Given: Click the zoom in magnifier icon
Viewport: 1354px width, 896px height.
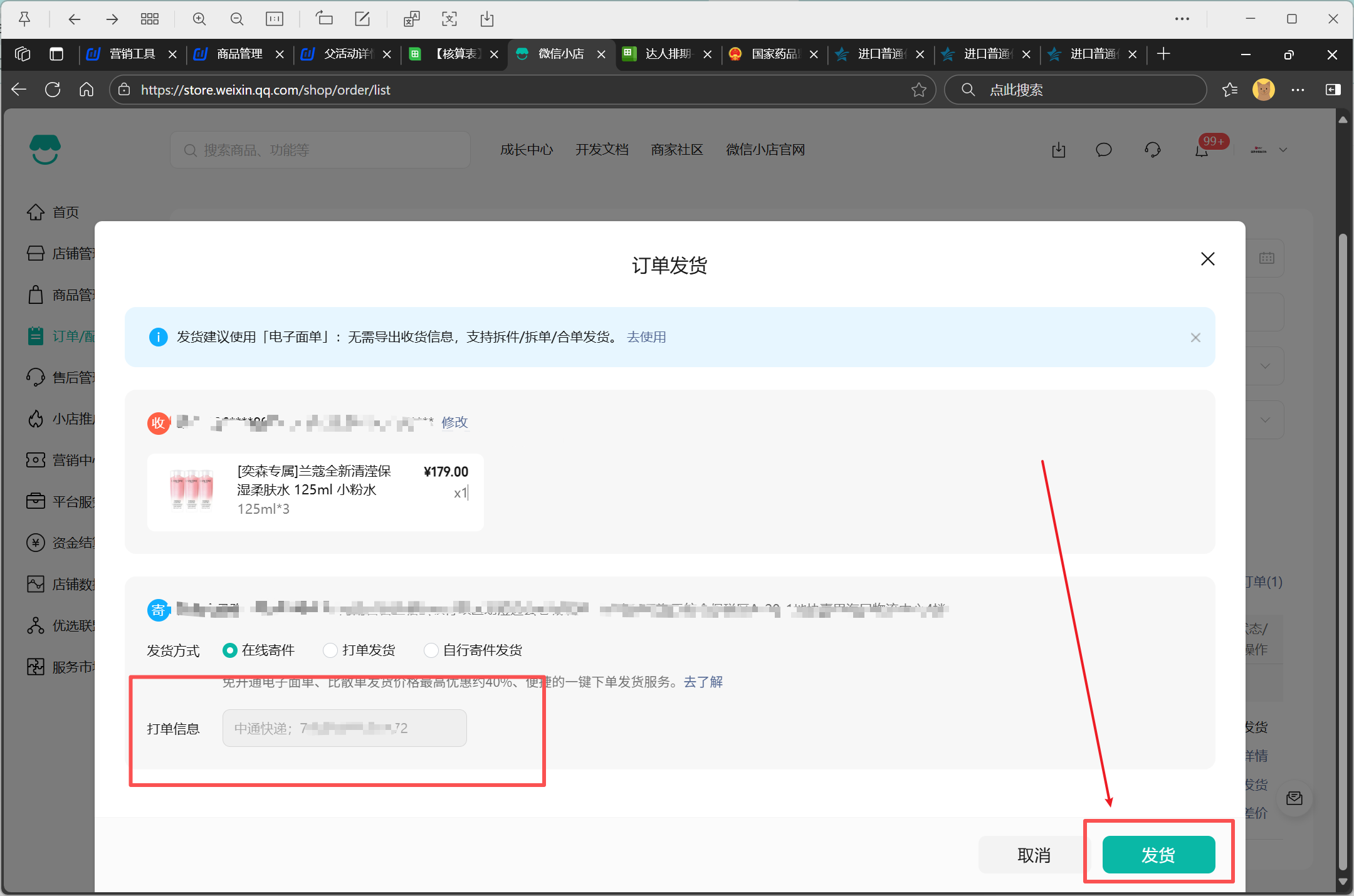Looking at the screenshot, I should [x=199, y=19].
